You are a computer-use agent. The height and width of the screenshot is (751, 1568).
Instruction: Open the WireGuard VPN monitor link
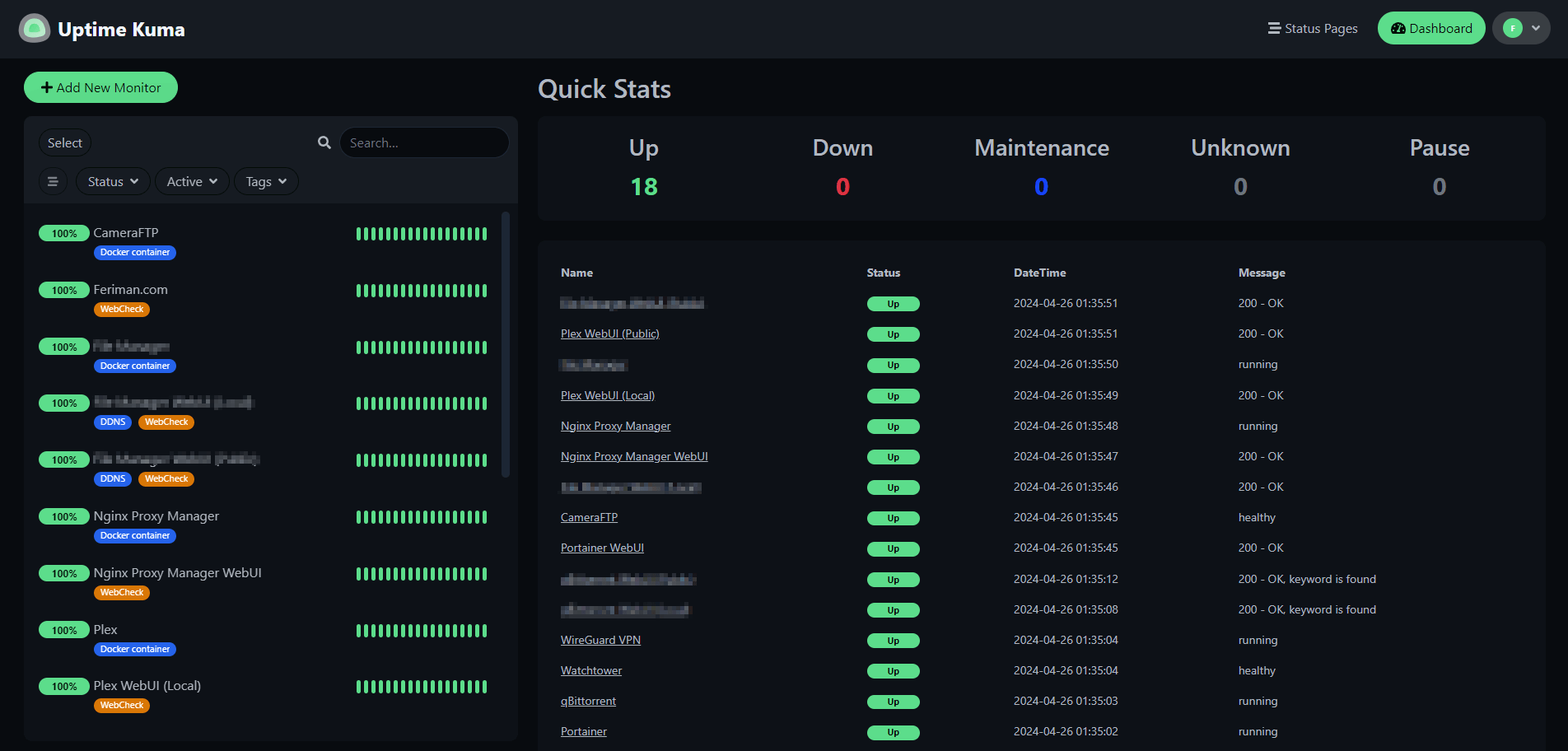[x=600, y=640]
